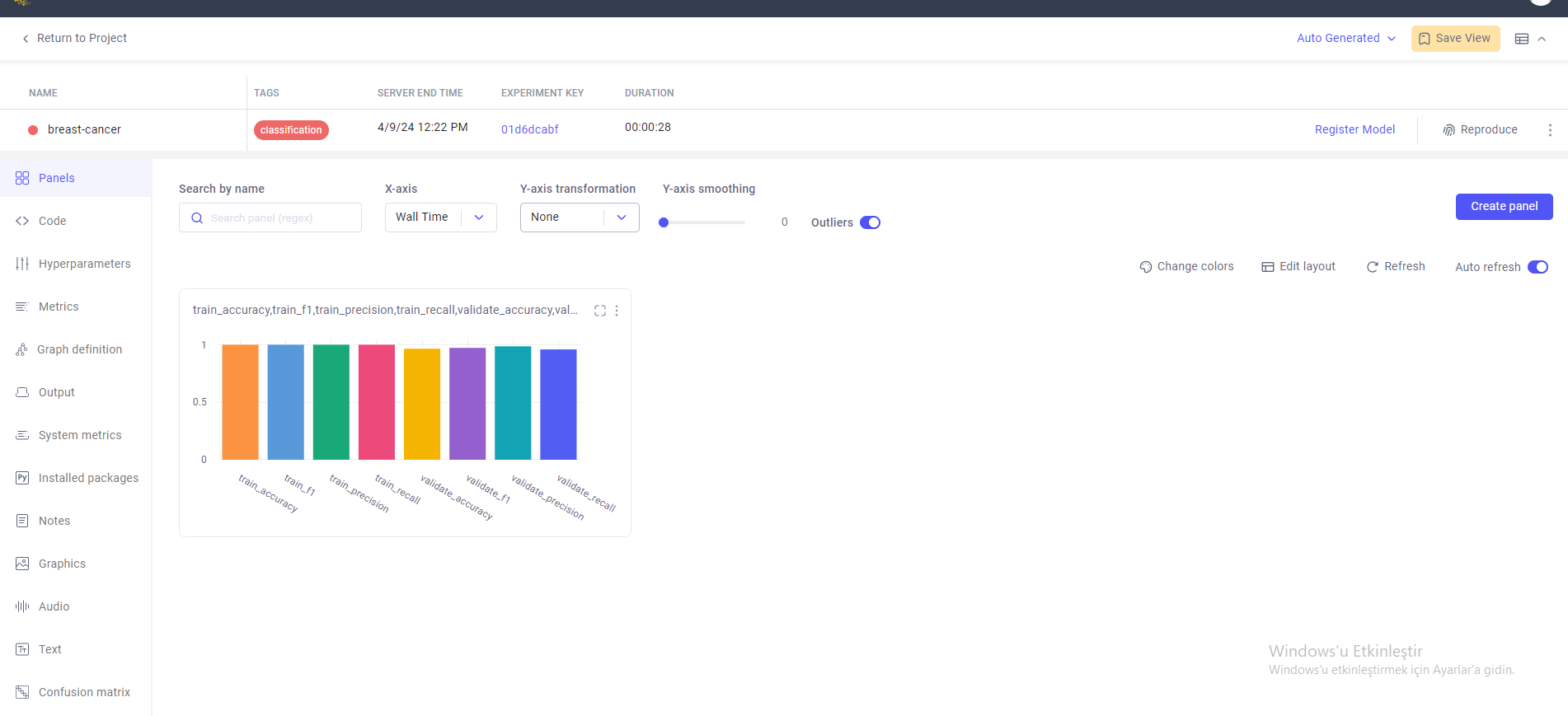Click the blue validate_recall bar
This screenshot has width=1568, height=716.
pyautogui.click(x=558, y=405)
